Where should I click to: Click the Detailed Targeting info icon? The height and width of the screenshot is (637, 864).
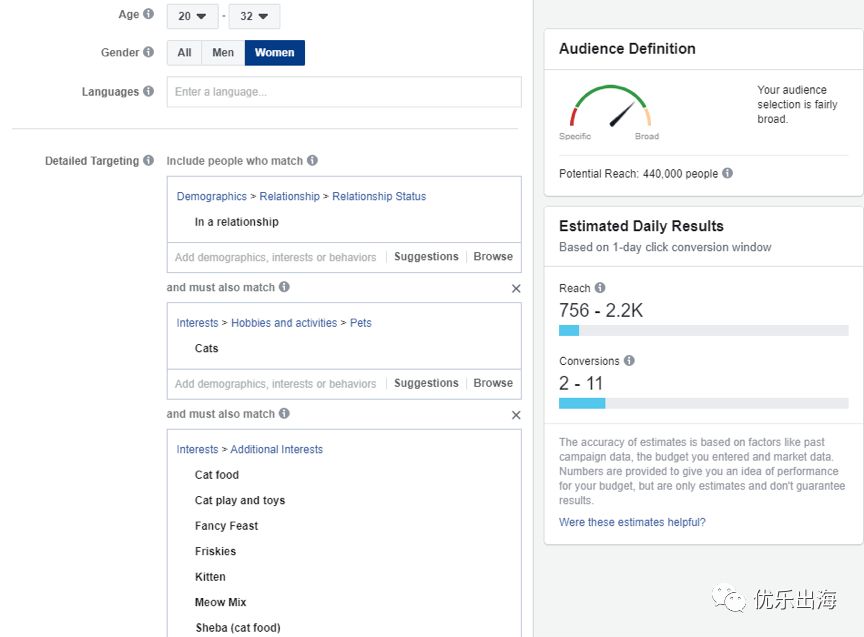tap(149, 161)
